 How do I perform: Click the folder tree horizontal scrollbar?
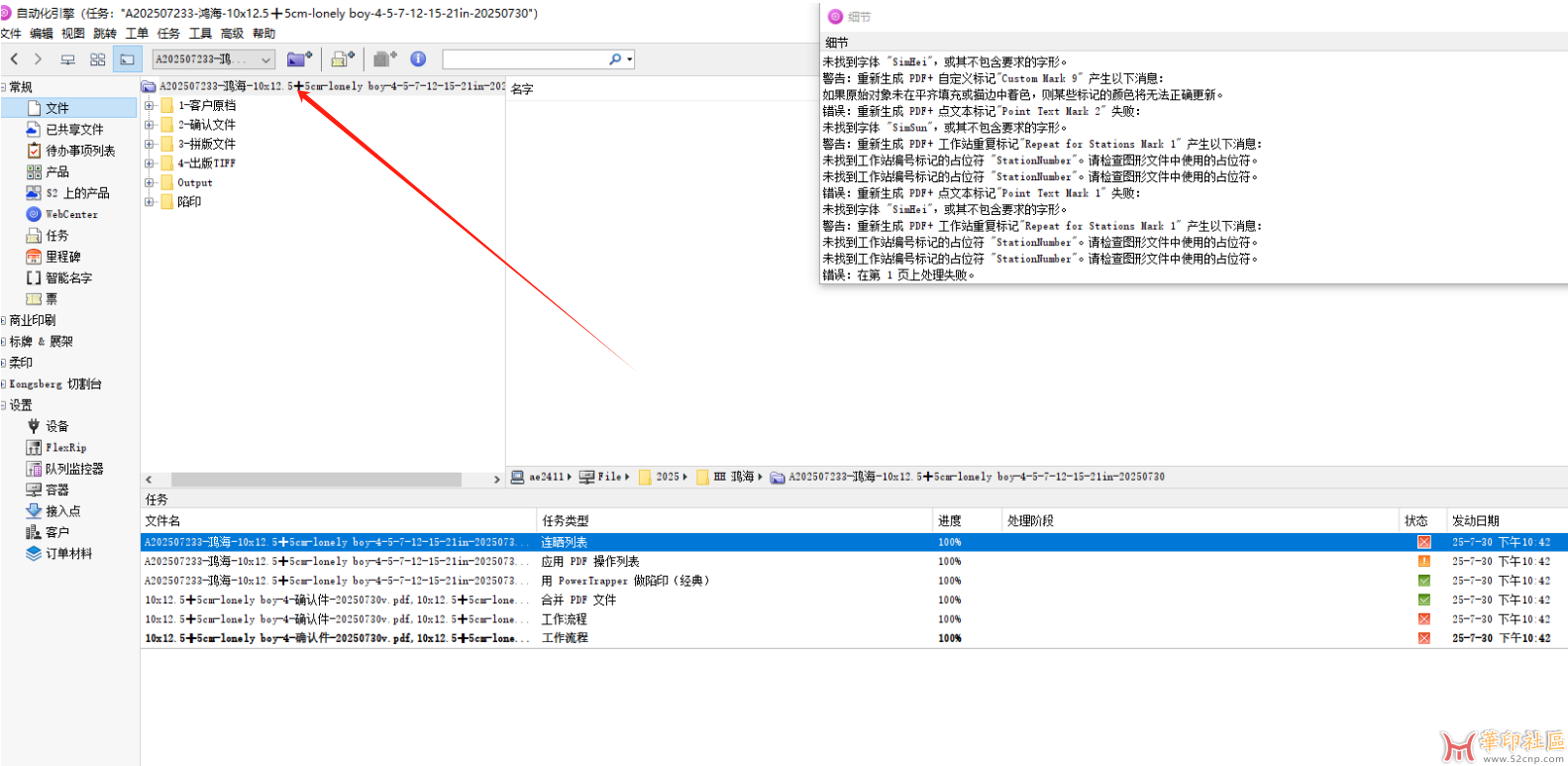tap(315, 480)
